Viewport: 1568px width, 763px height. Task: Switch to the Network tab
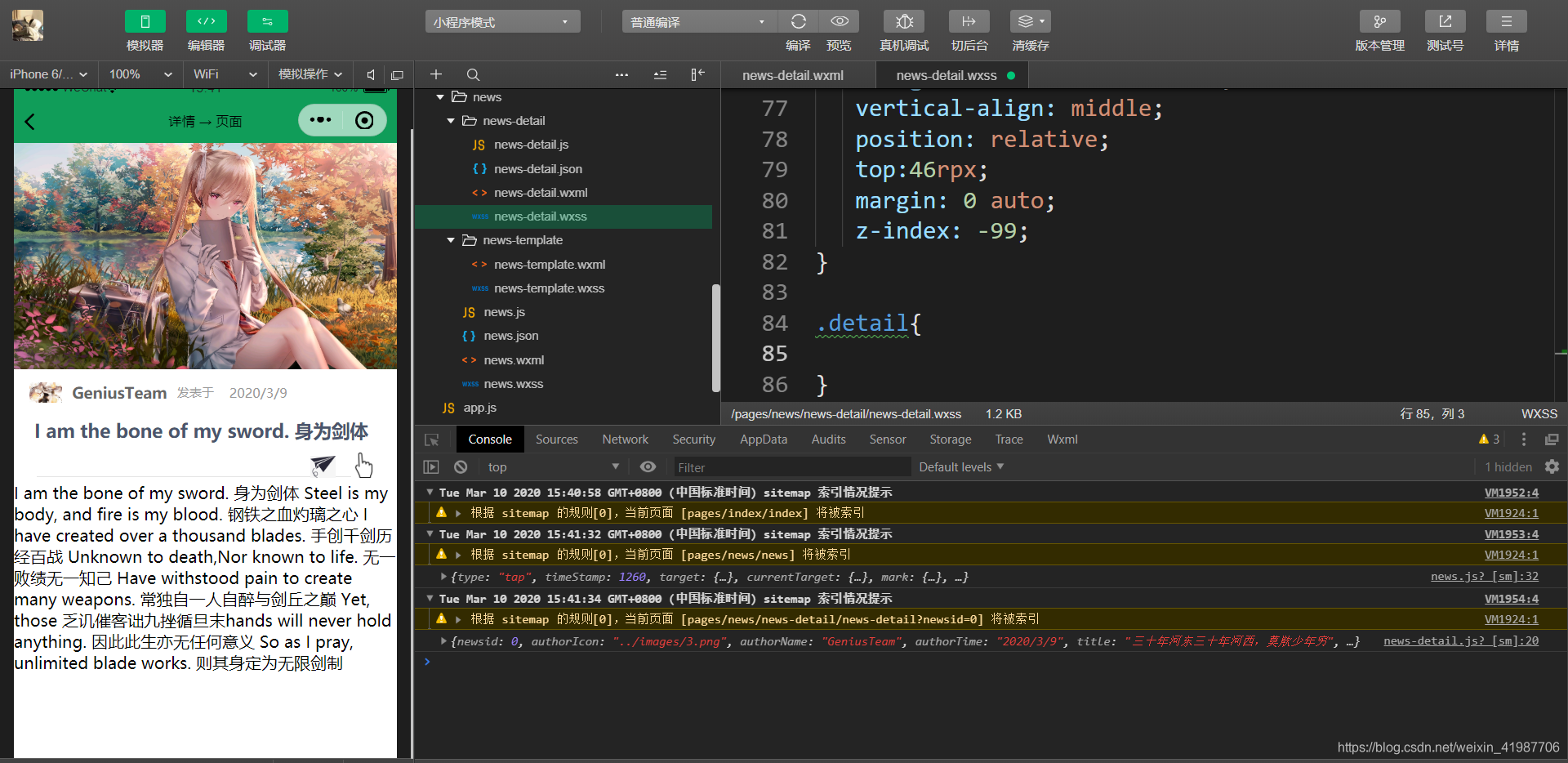pos(626,440)
